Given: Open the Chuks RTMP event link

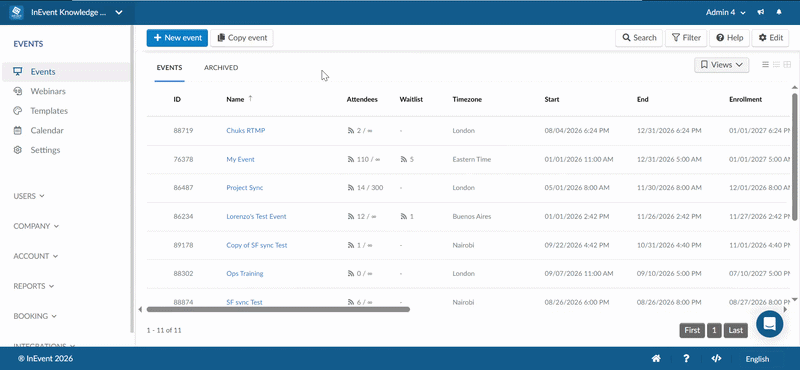Looking at the screenshot, I should coord(246,131).
